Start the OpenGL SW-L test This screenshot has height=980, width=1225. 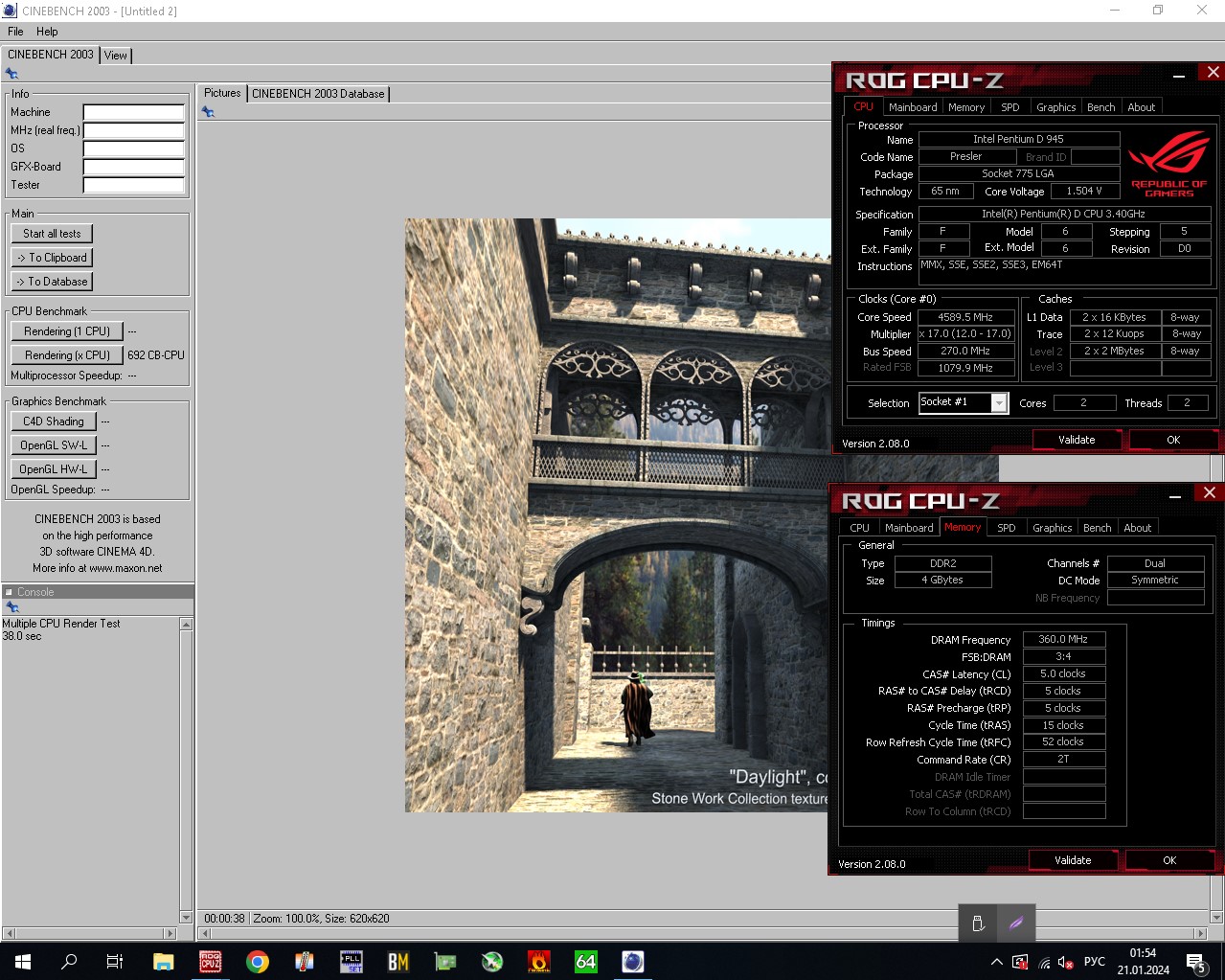(54, 445)
